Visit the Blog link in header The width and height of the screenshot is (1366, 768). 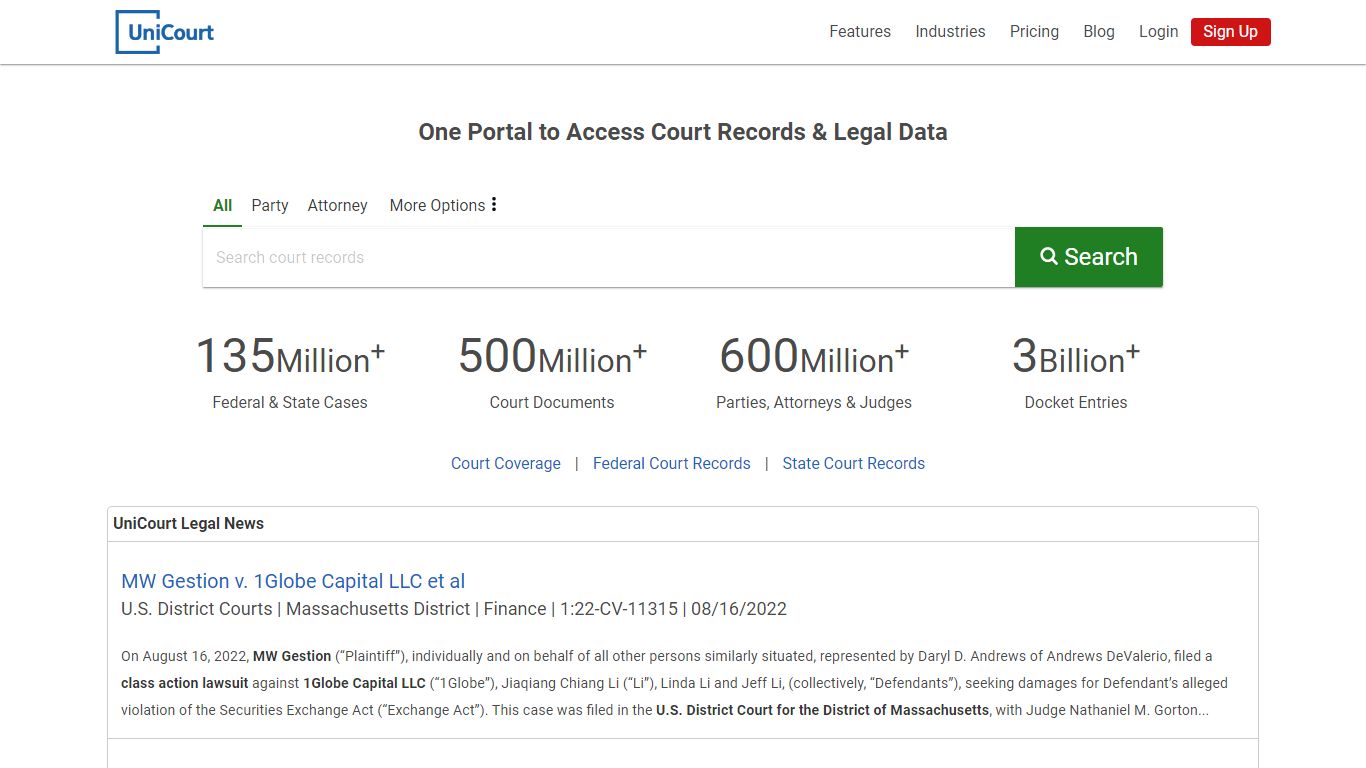pos(1099,32)
